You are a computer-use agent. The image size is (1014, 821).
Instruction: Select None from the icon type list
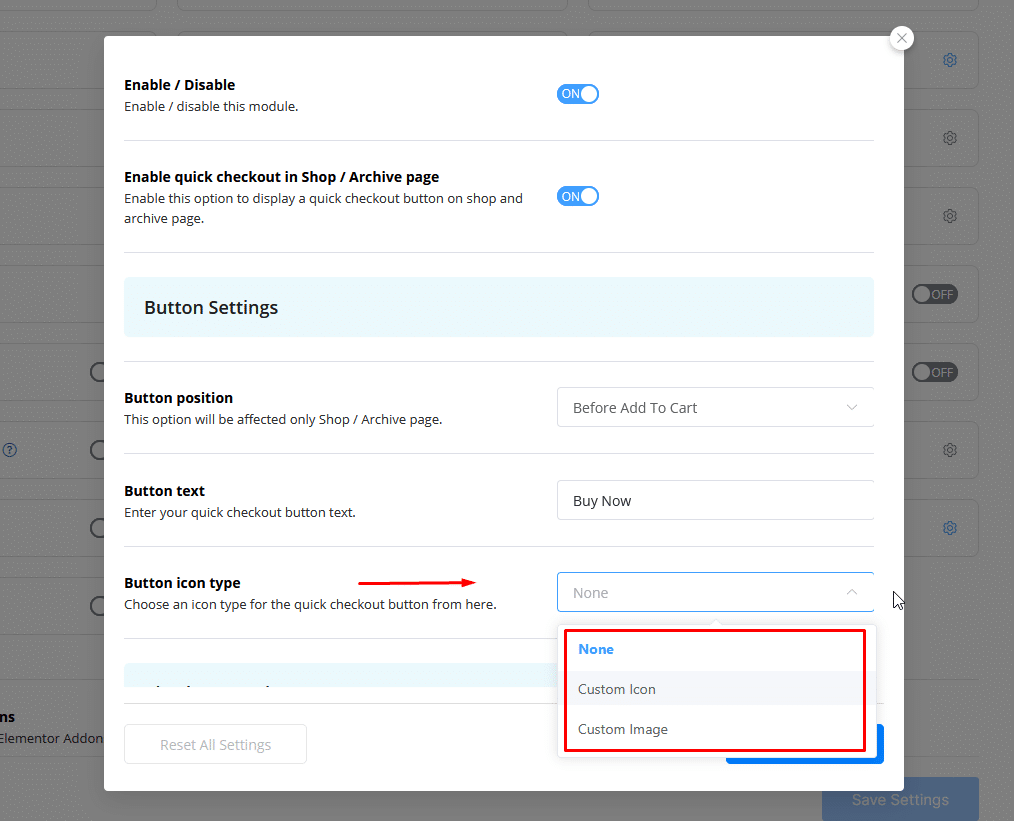tap(596, 649)
